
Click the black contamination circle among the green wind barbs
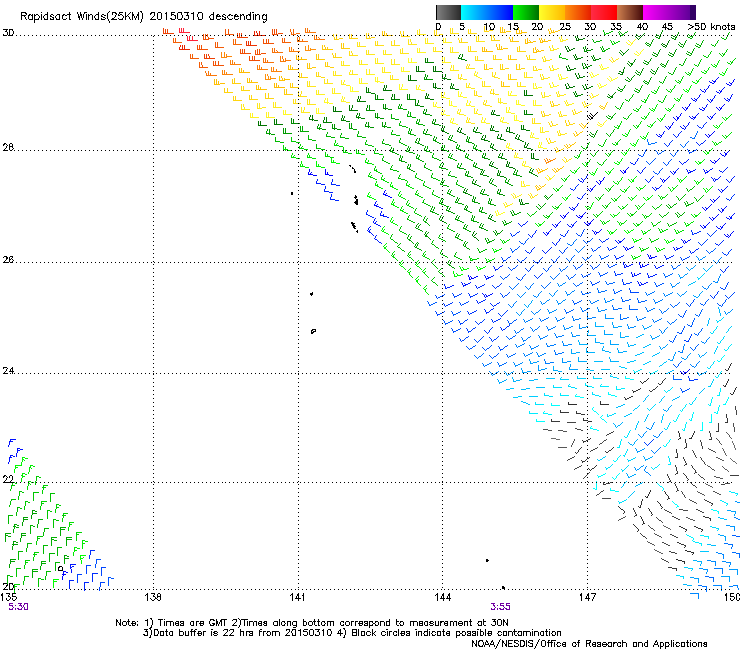coord(60,569)
